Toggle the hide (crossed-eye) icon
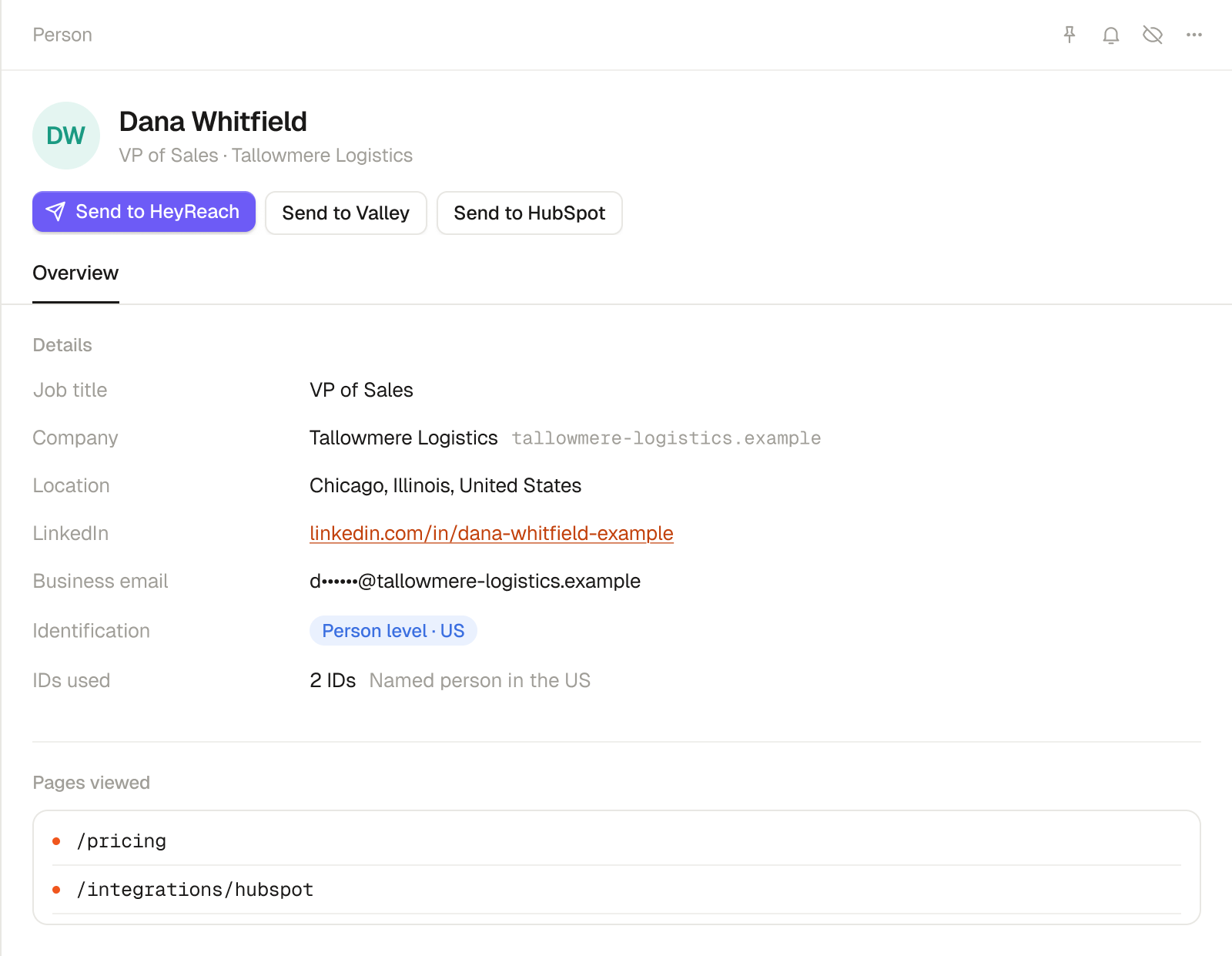 click(1153, 35)
